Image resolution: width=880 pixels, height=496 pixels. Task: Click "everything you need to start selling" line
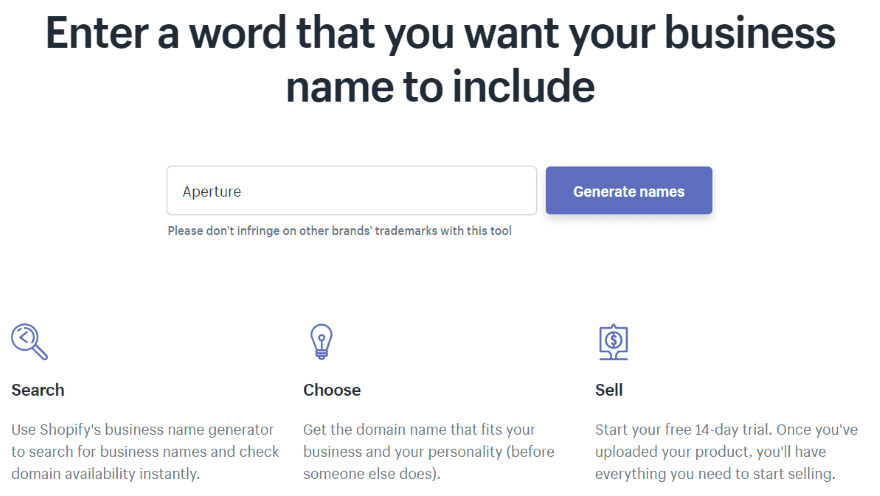tap(714, 473)
